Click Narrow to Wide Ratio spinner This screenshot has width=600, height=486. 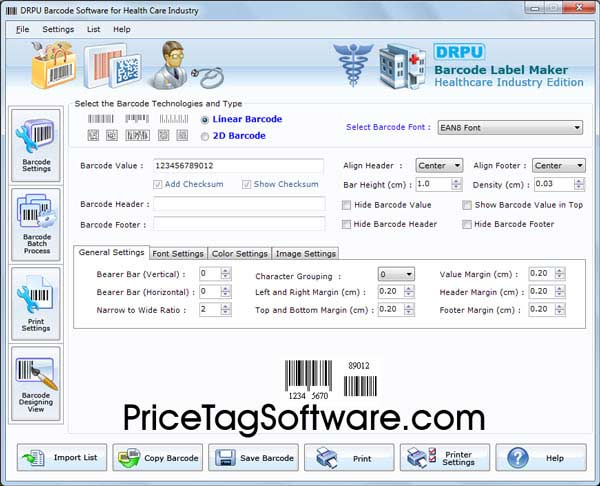225,309
